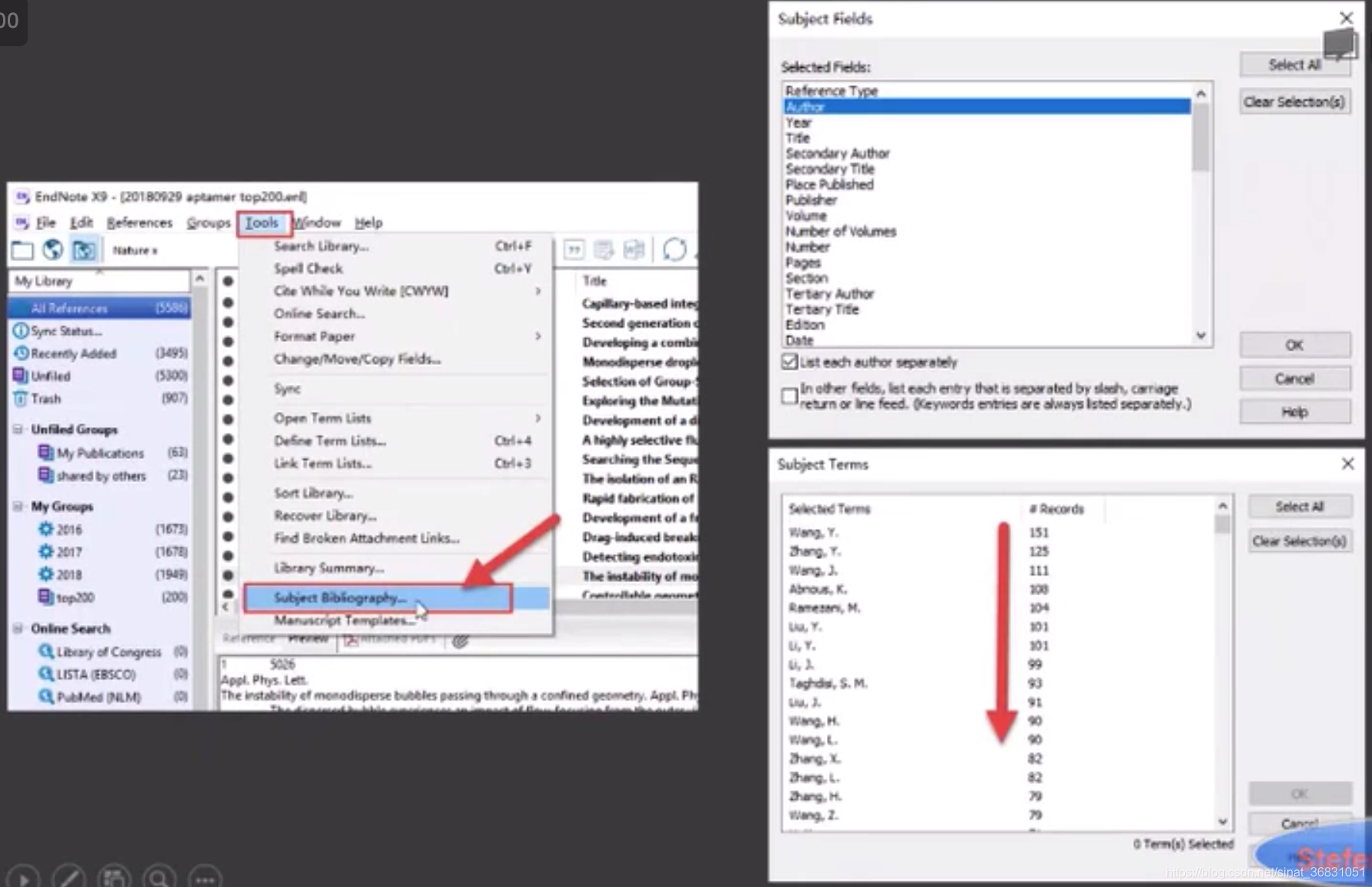Click the PubMed (NLM) search icon
Screen dimensions: 1372x887
coord(46,696)
